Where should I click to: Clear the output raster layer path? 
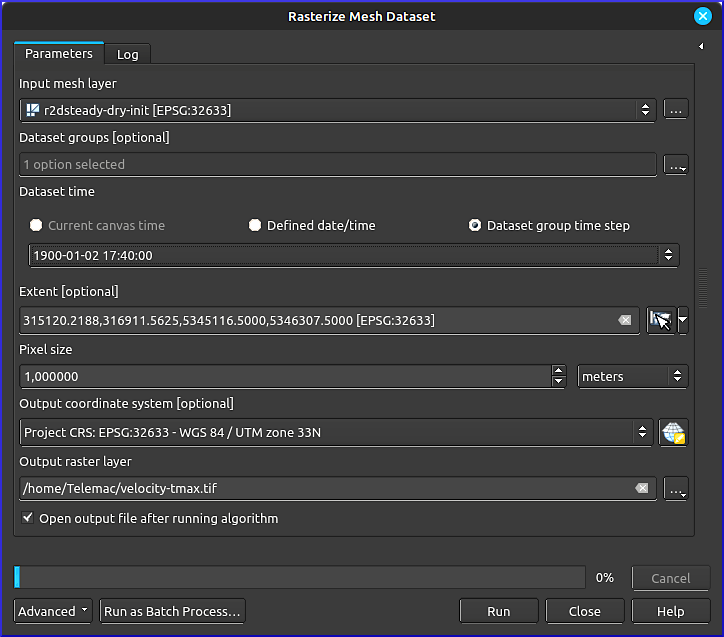[642, 488]
